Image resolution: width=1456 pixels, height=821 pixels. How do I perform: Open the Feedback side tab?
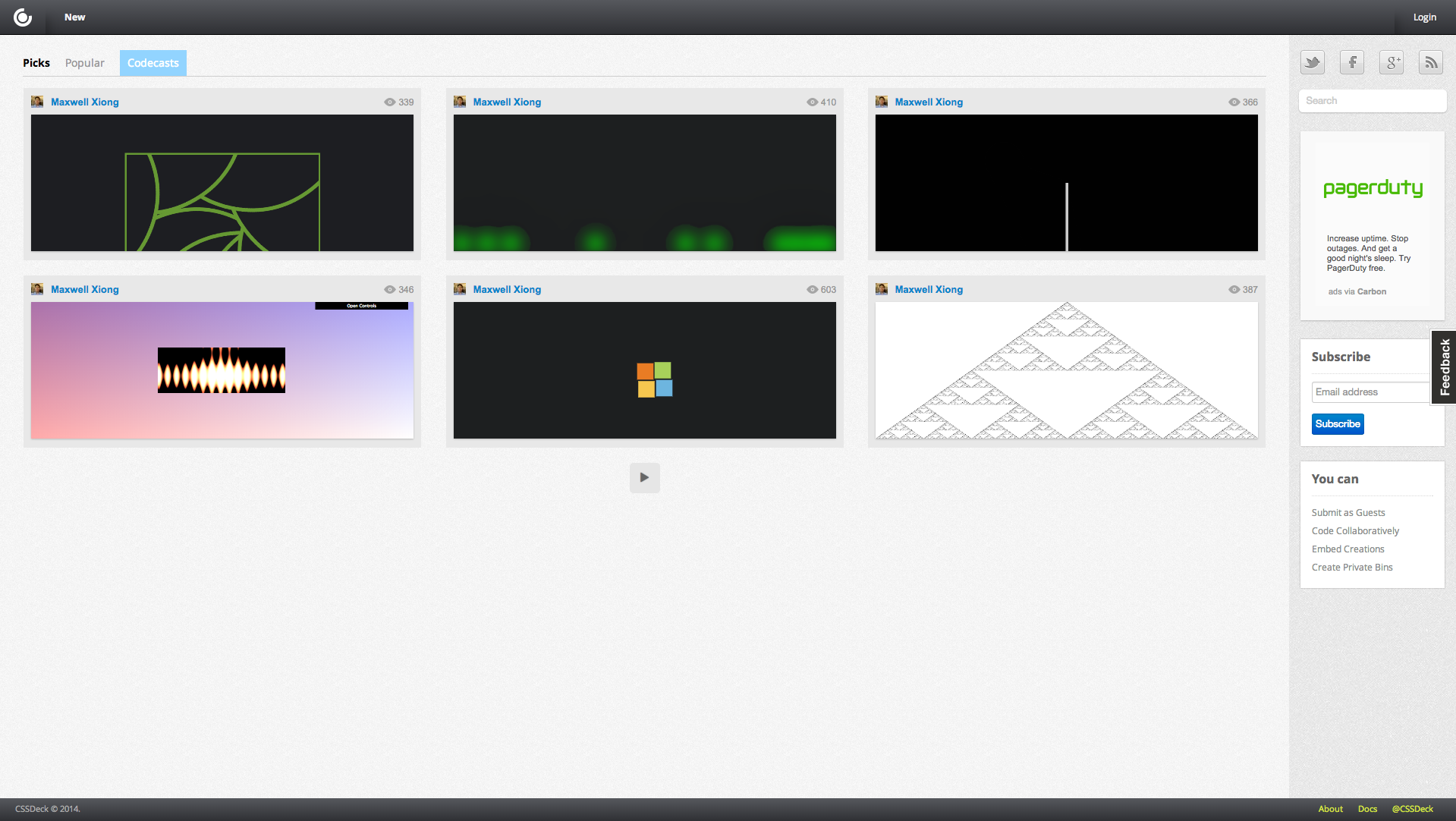pos(1445,367)
